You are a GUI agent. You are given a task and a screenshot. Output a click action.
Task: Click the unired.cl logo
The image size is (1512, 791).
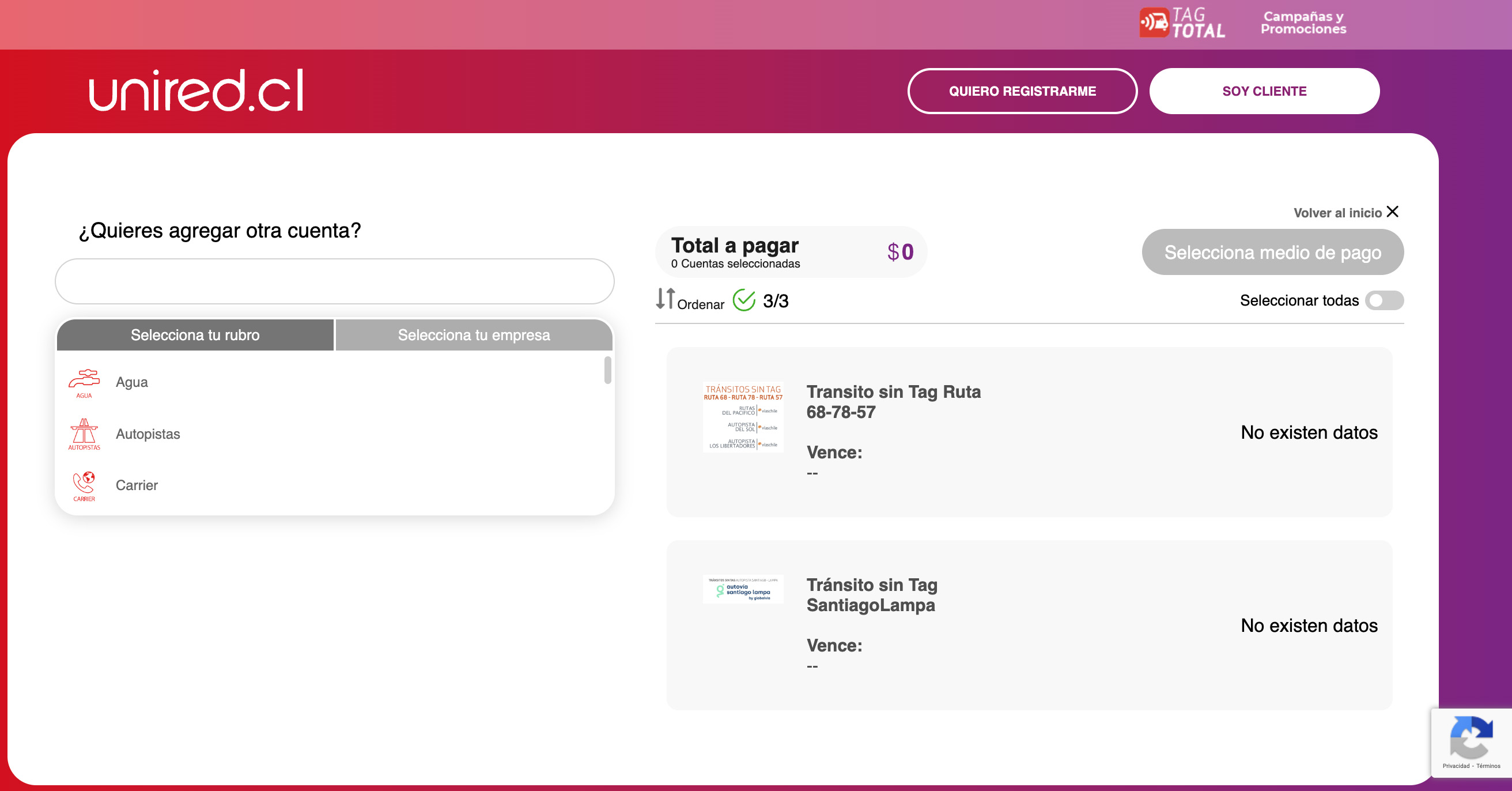pyautogui.click(x=196, y=91)
